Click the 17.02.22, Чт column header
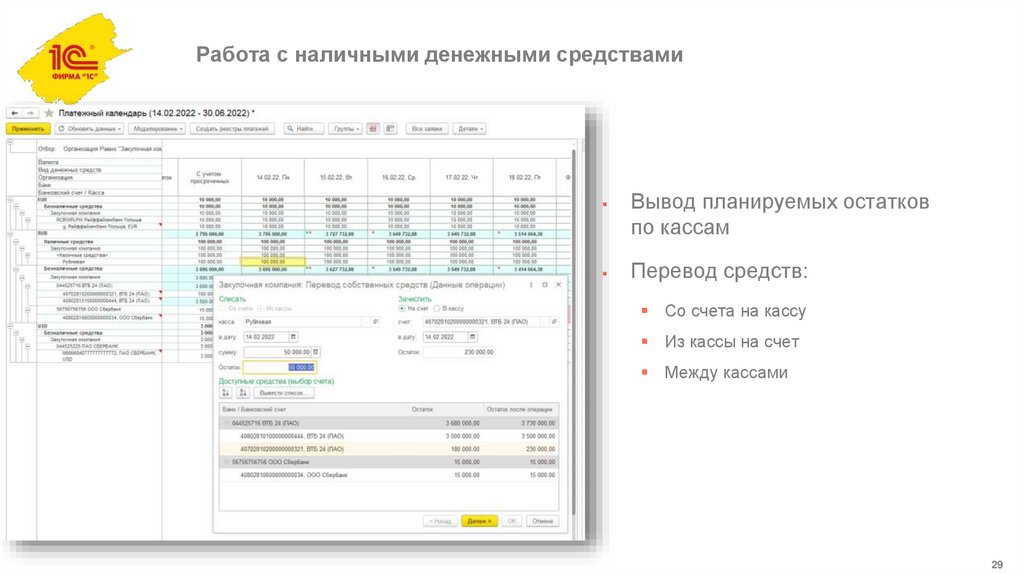 click(x=461, y=178)
